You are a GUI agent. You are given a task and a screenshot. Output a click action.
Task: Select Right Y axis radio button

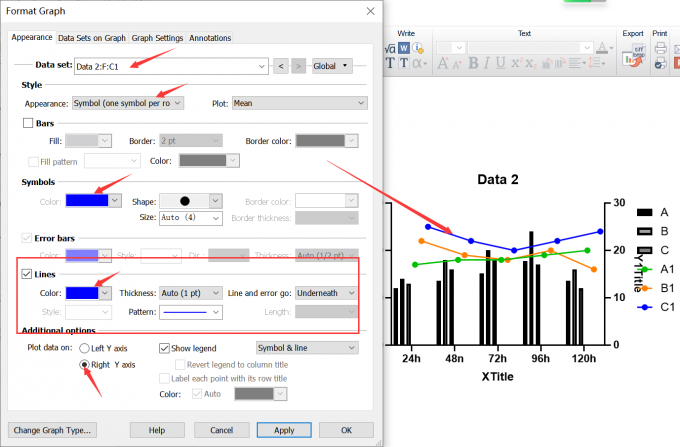(86, 365)
